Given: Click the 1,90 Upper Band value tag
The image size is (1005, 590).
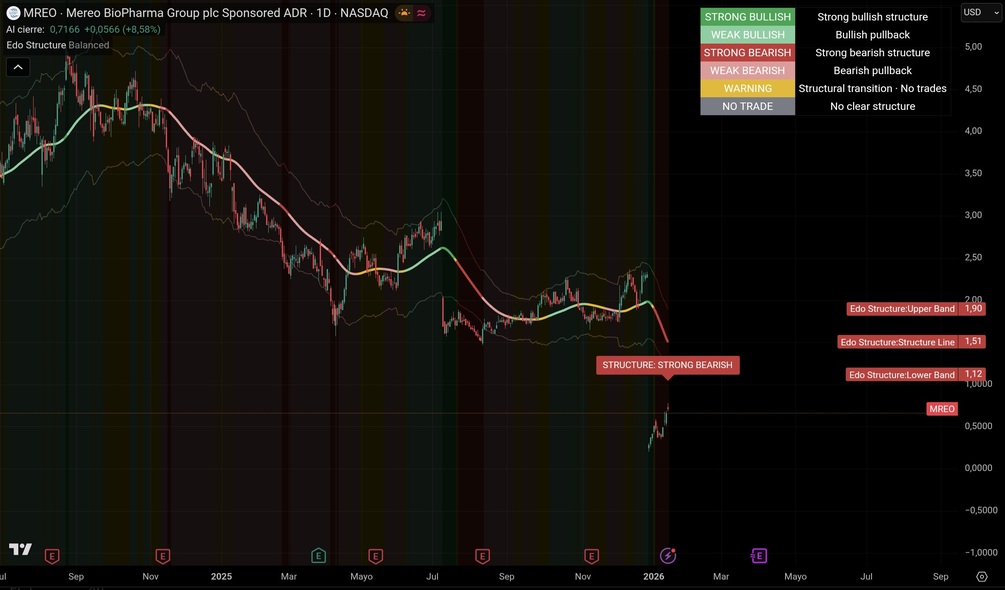Looking at the screenshot, I should click(973, 309).
